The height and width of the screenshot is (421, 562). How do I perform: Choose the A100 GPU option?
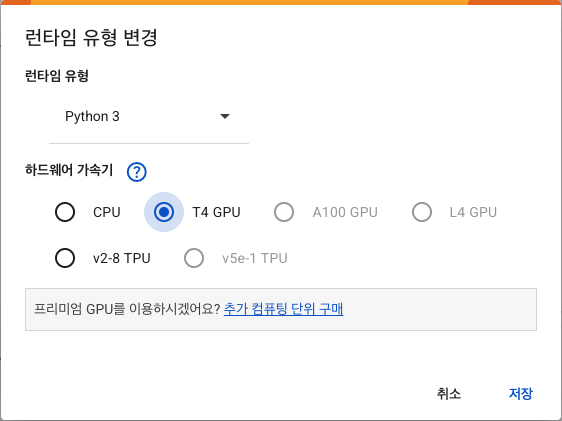point(284,212)
